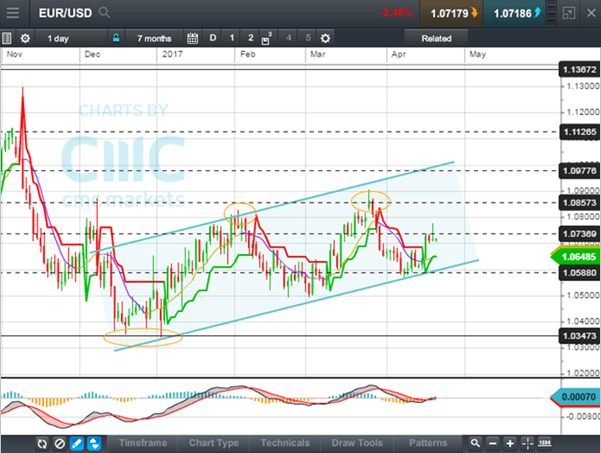Open the Draw Tools menu
The height and width of the screenshot is (453, 601).
click(357, 443)
